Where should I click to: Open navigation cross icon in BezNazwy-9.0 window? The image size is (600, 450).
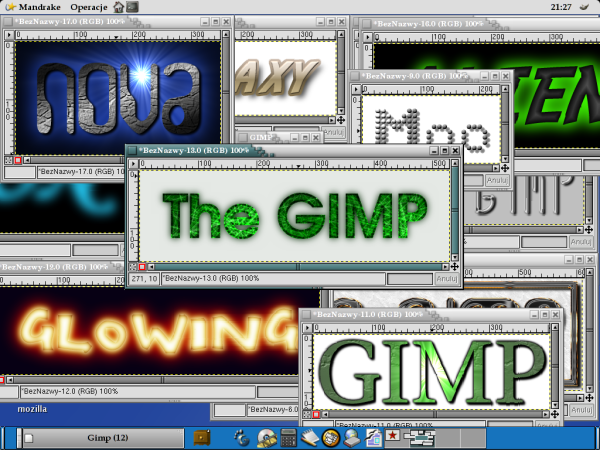[x=505, y=168]
